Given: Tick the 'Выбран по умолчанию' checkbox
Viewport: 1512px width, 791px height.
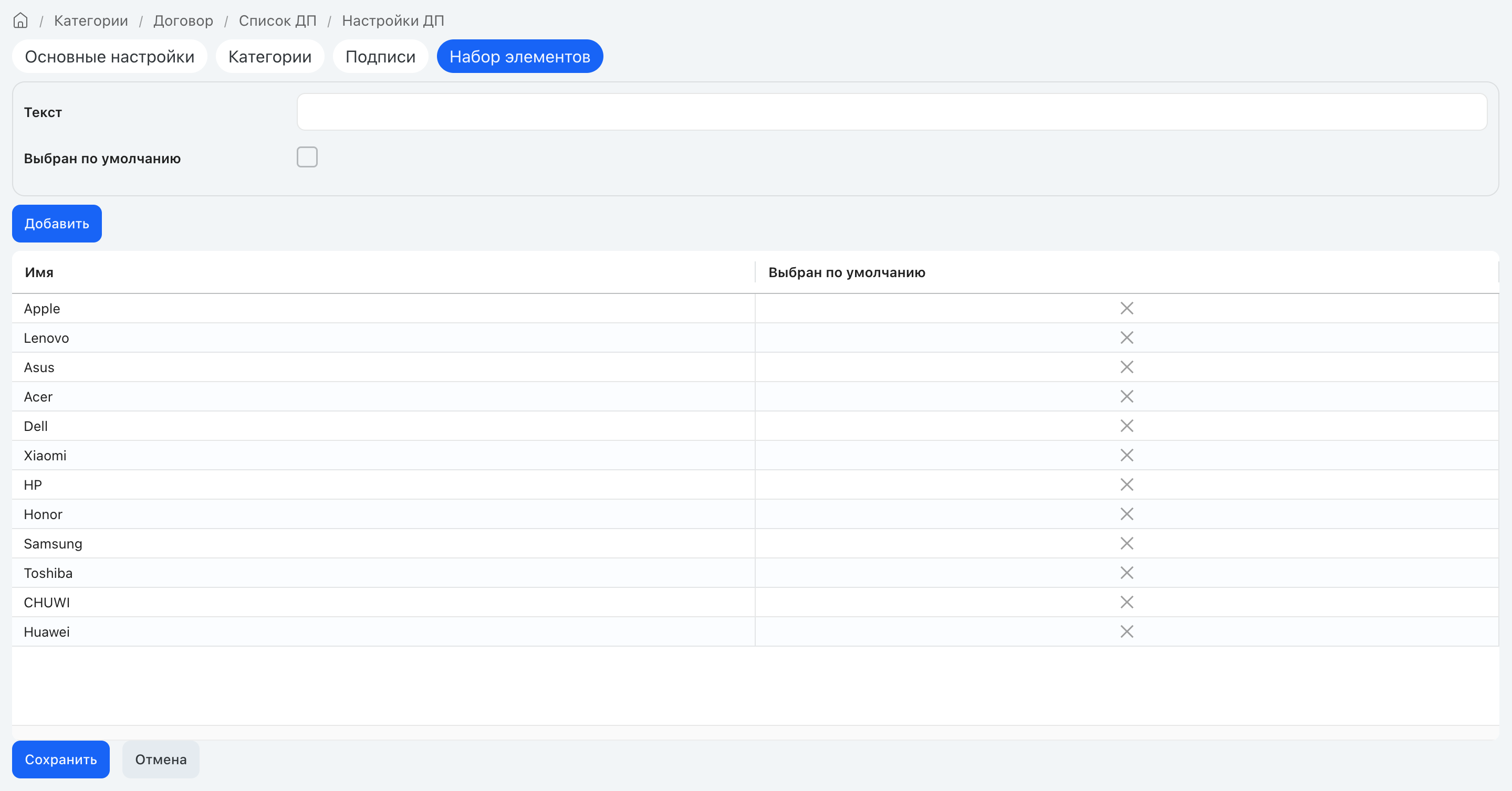Looking at the screenshot, I should click(307, 156).
